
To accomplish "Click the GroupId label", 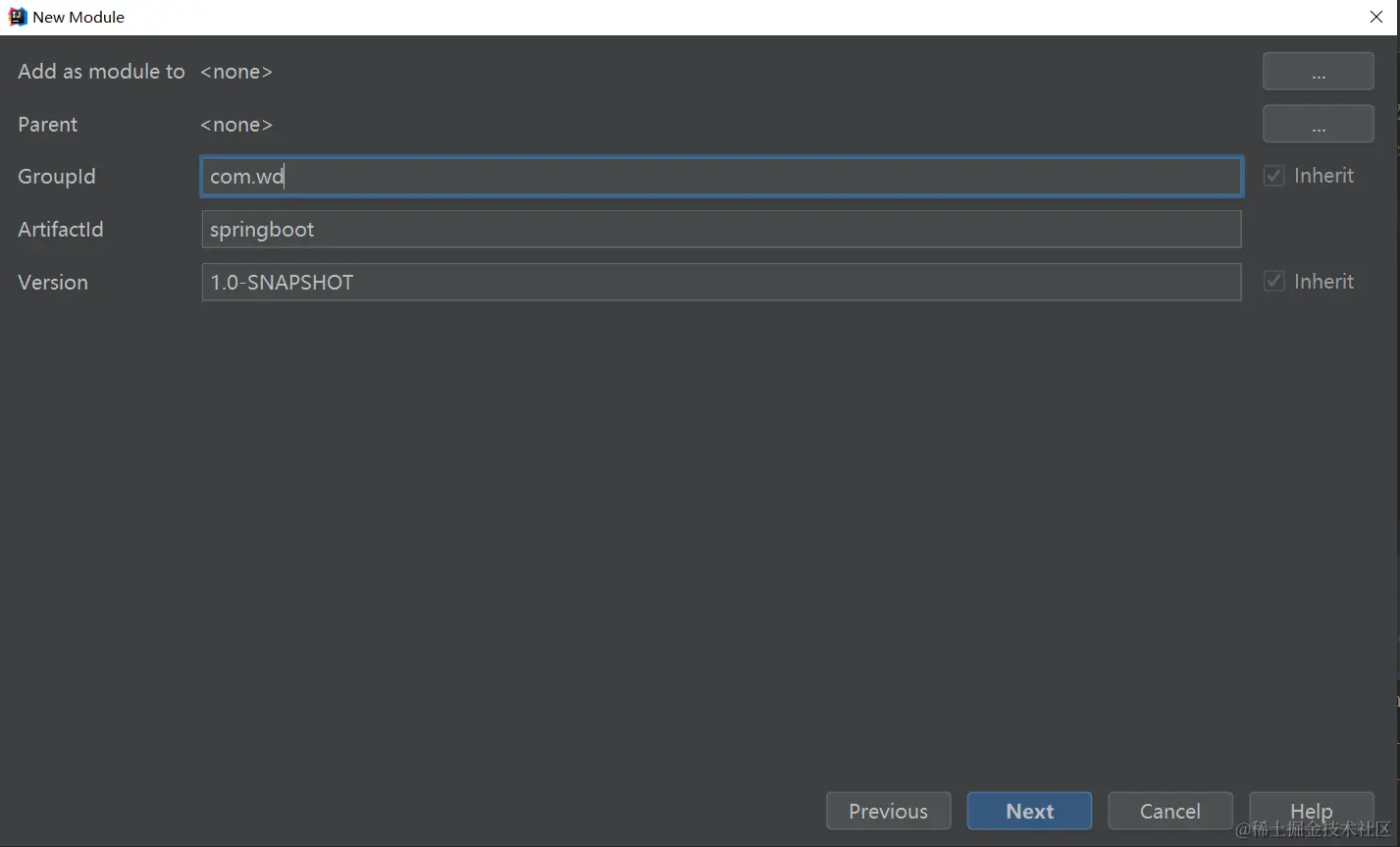I will click(x=57, y=177).
